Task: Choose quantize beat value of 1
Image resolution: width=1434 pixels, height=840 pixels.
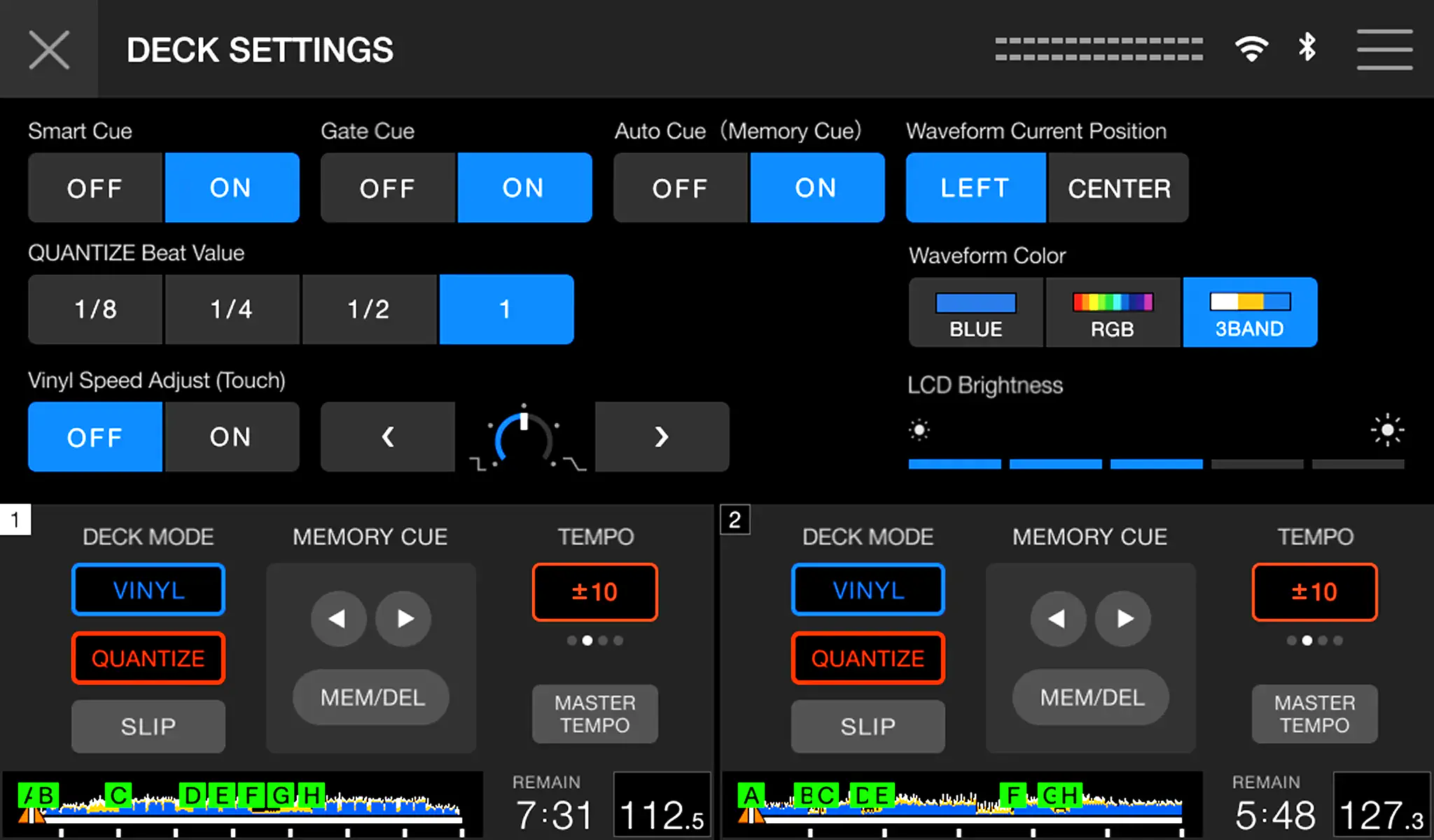Action: pos(506,309)
